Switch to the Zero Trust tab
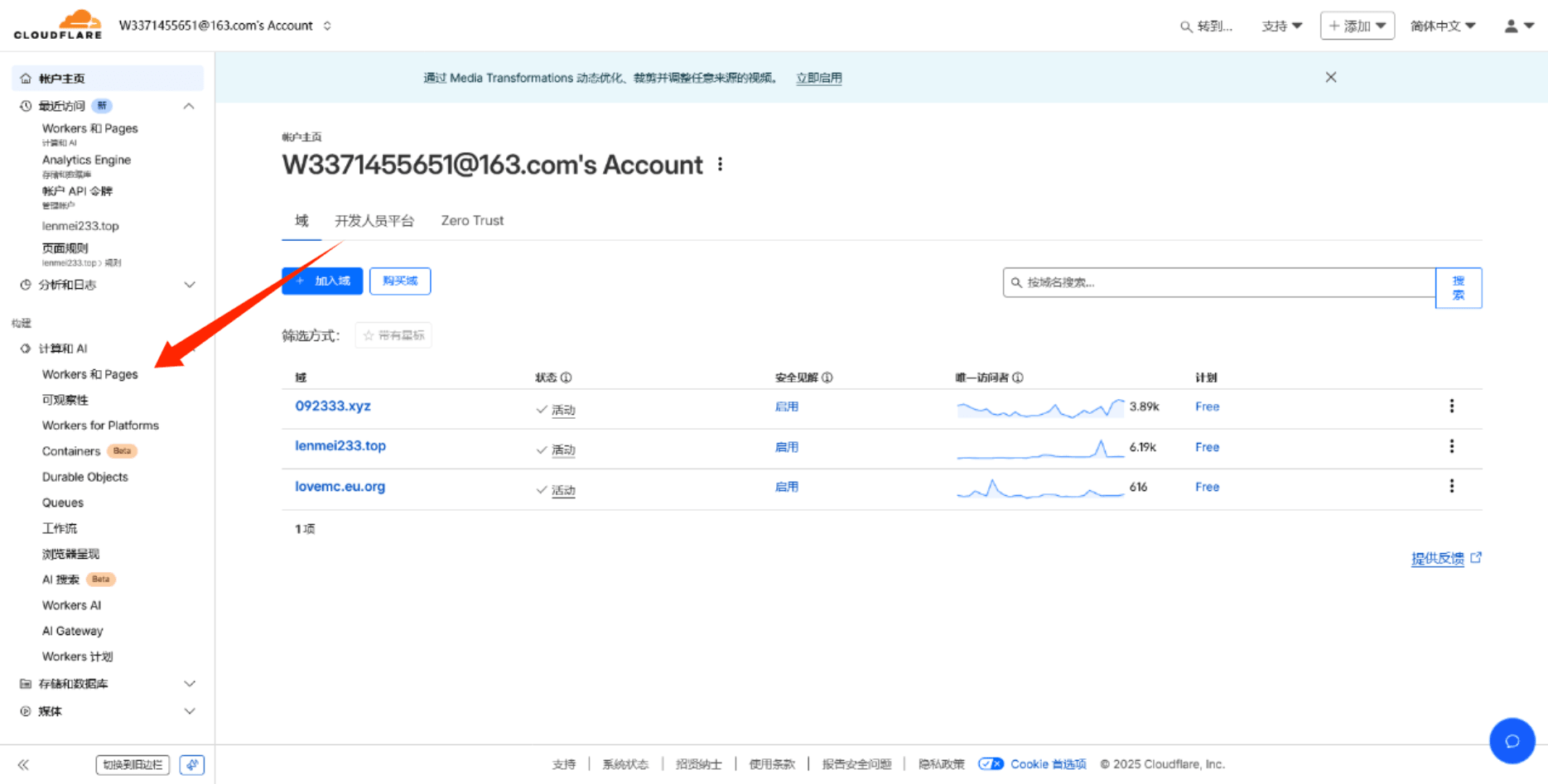This screenshot has width=1548, height=784. click(471, 220)
